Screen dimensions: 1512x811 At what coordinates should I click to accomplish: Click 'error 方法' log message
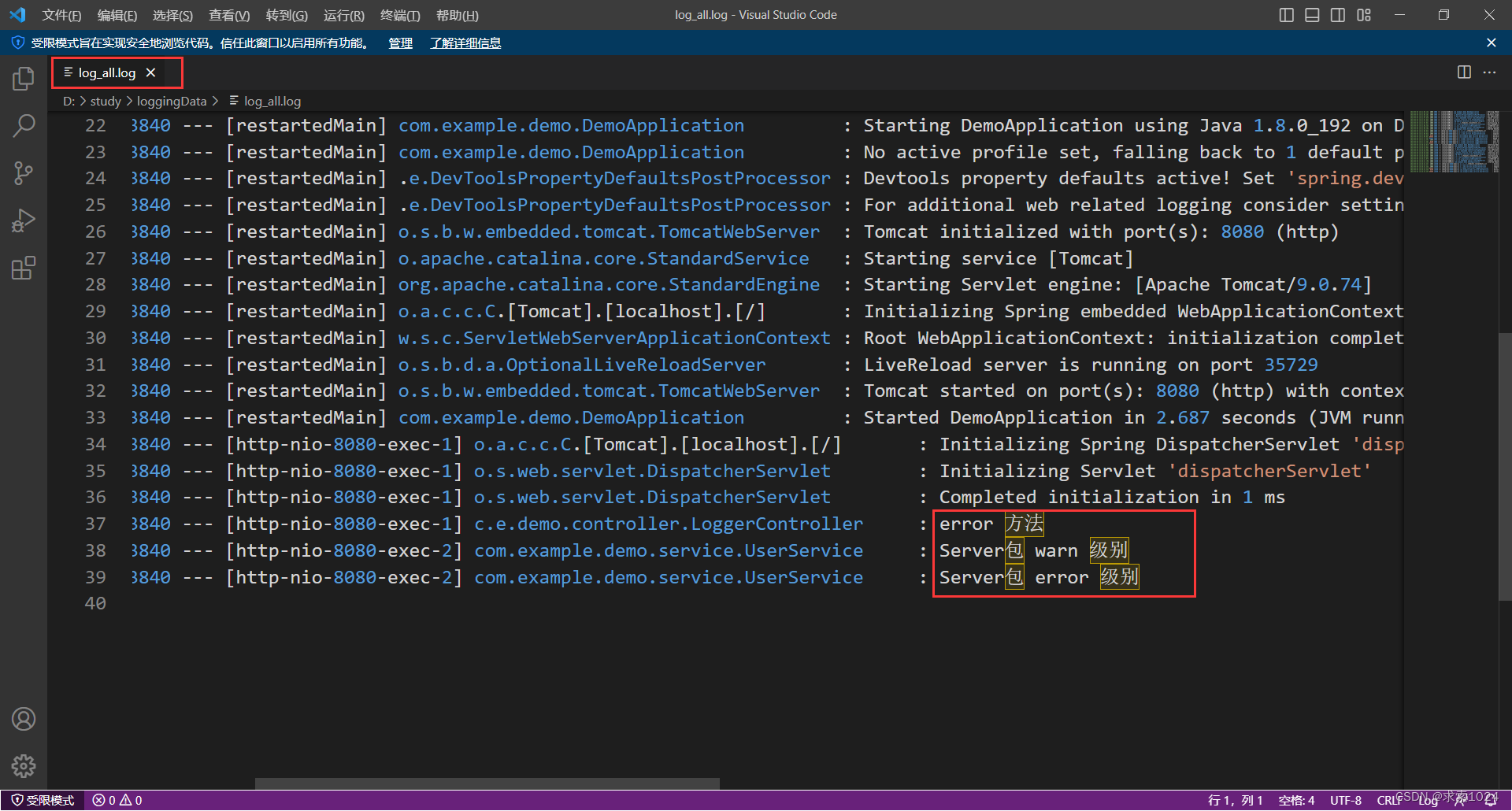pyautogui.click(x=991, y=524)
